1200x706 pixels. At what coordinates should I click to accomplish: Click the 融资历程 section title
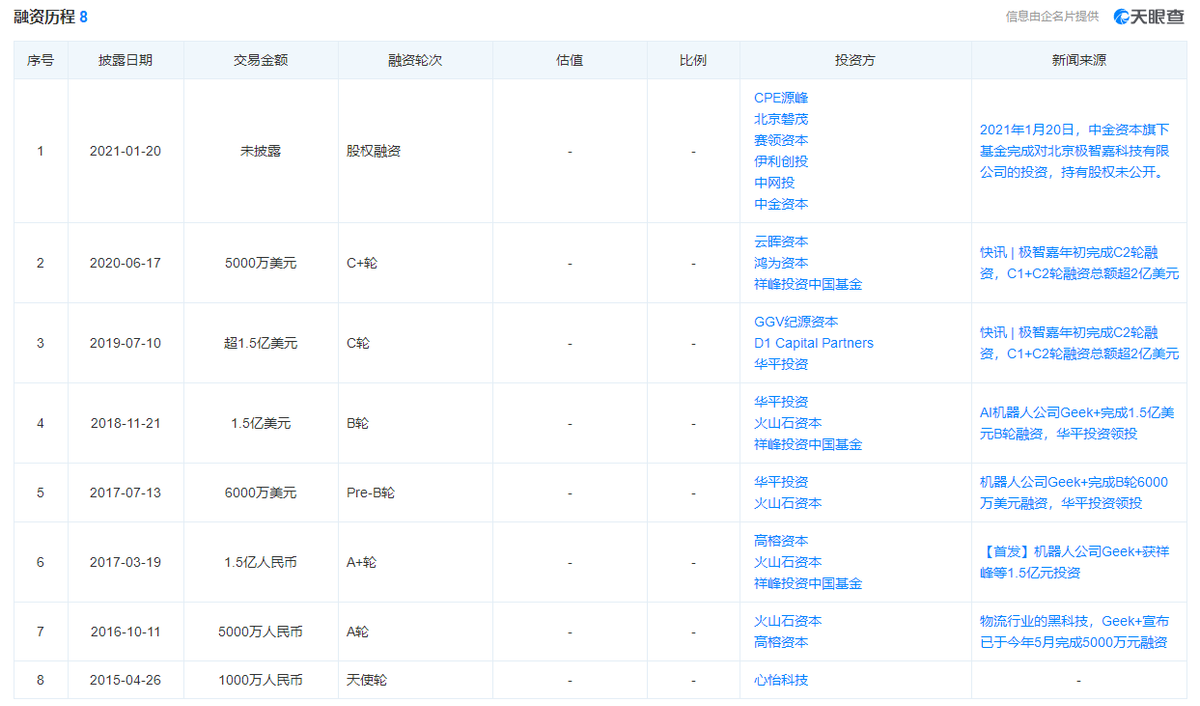43,17
